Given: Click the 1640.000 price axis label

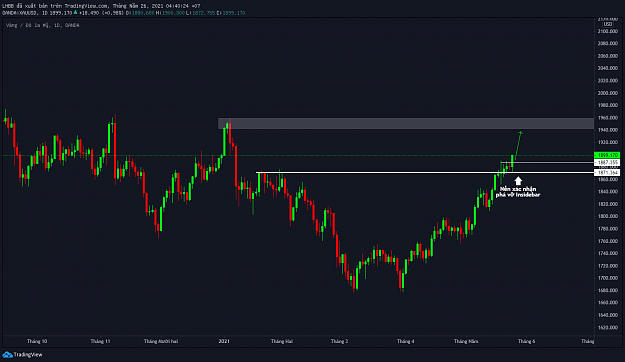Looking at the screenshot, I should coord(608,315).
